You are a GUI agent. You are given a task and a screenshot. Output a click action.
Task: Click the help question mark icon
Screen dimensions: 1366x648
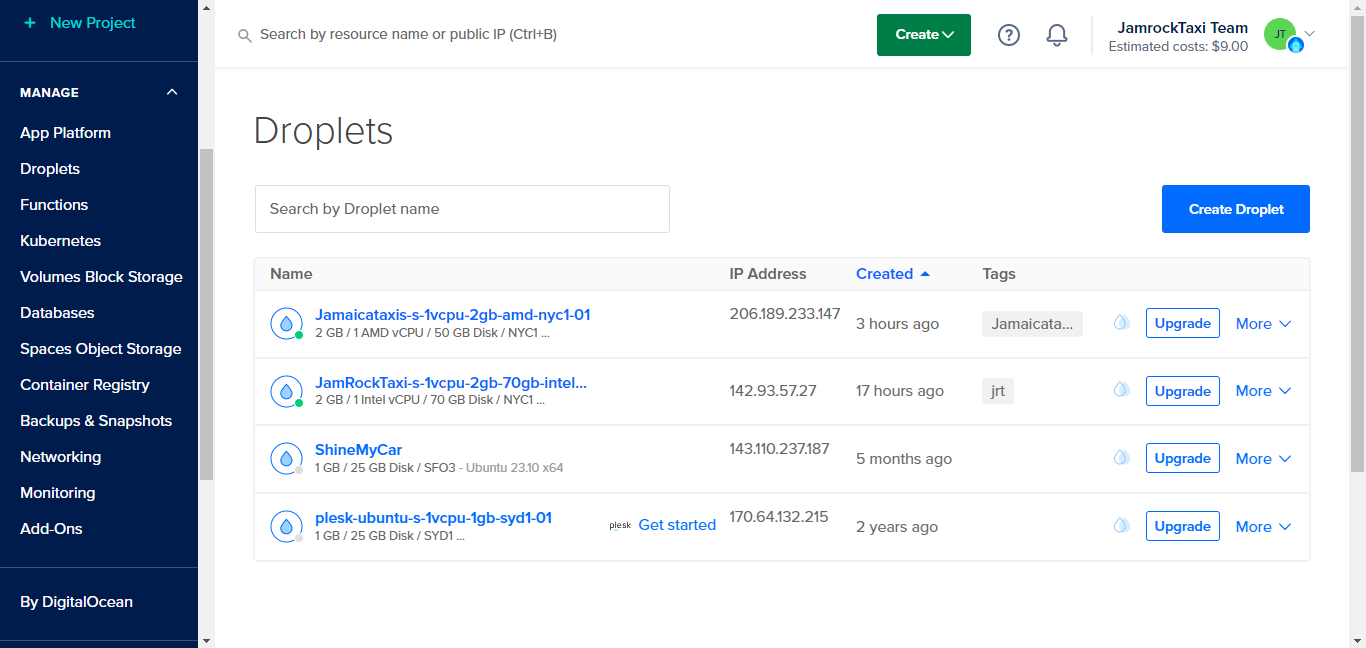[x=1009, y=35]
